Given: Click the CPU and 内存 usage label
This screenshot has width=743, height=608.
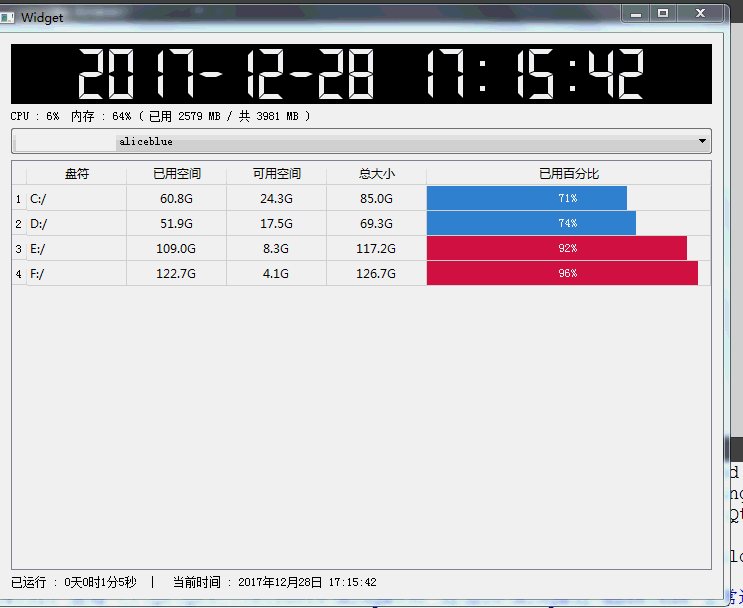Looking at the screenshot, I should pyautogui.click(x=160, y=116).
